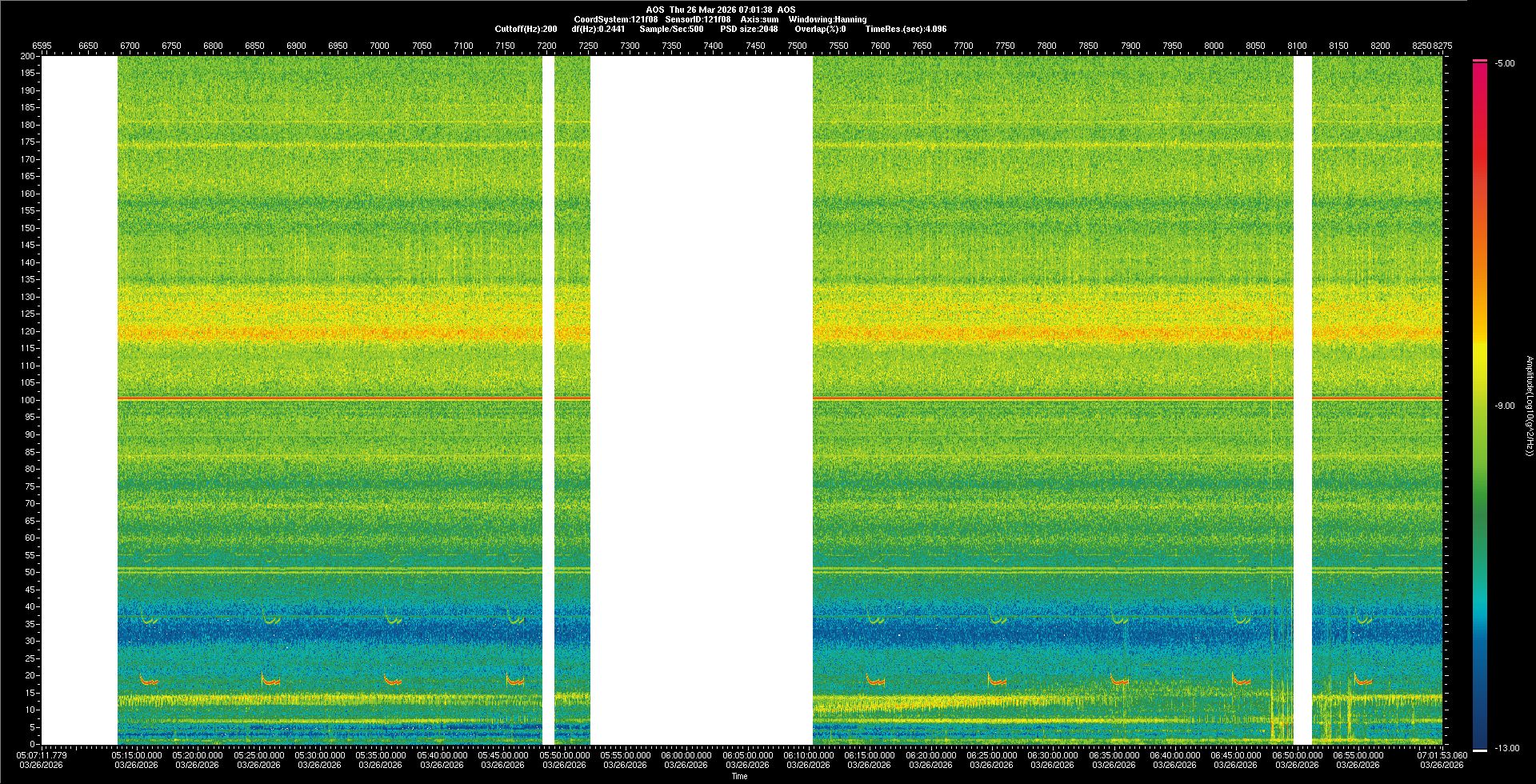Image resolution: width=1536 pixels, height=784 pixels.
Task: Click the Sample/Sec:500 parameter text
Action: coord(671,29)
